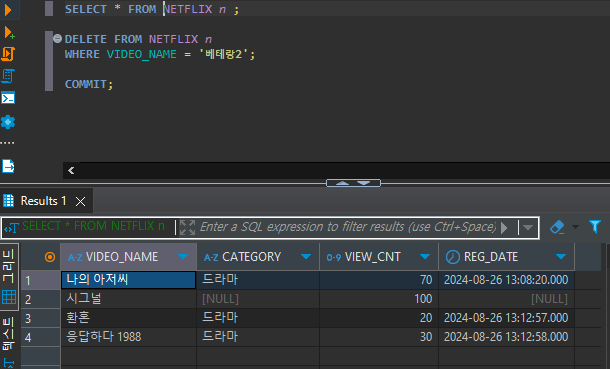Switch to the 텍스트 text view tab
This screenshot has height=369, width=610.
(x=9, y=333)
